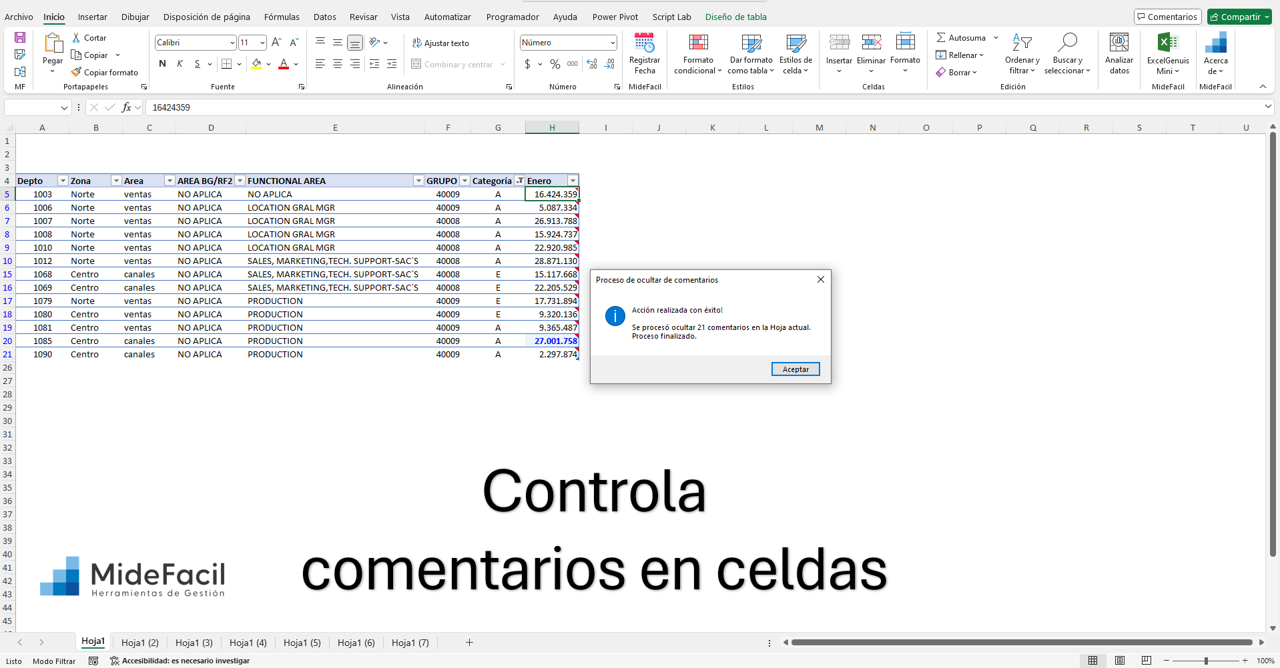Open the Categoría column filter
1280x668 pixels.
click(x=519, y=181)
